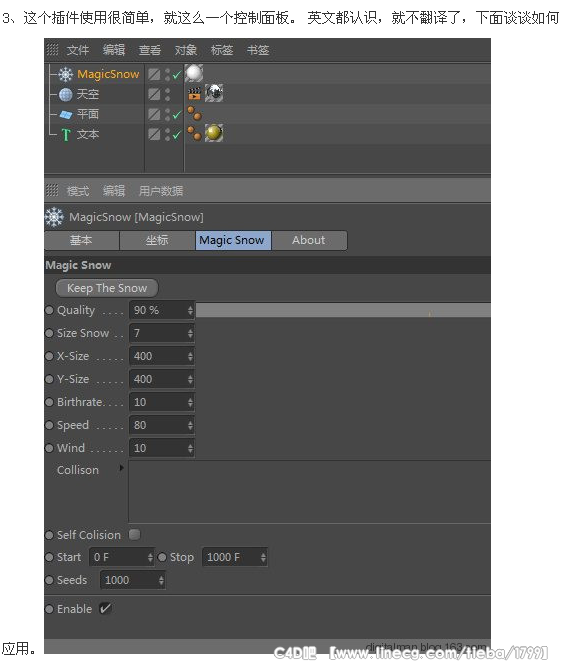This screenshot has width=574, height=670.
Task: Click Quality keyframe animation dot
Action: (50, 310)
